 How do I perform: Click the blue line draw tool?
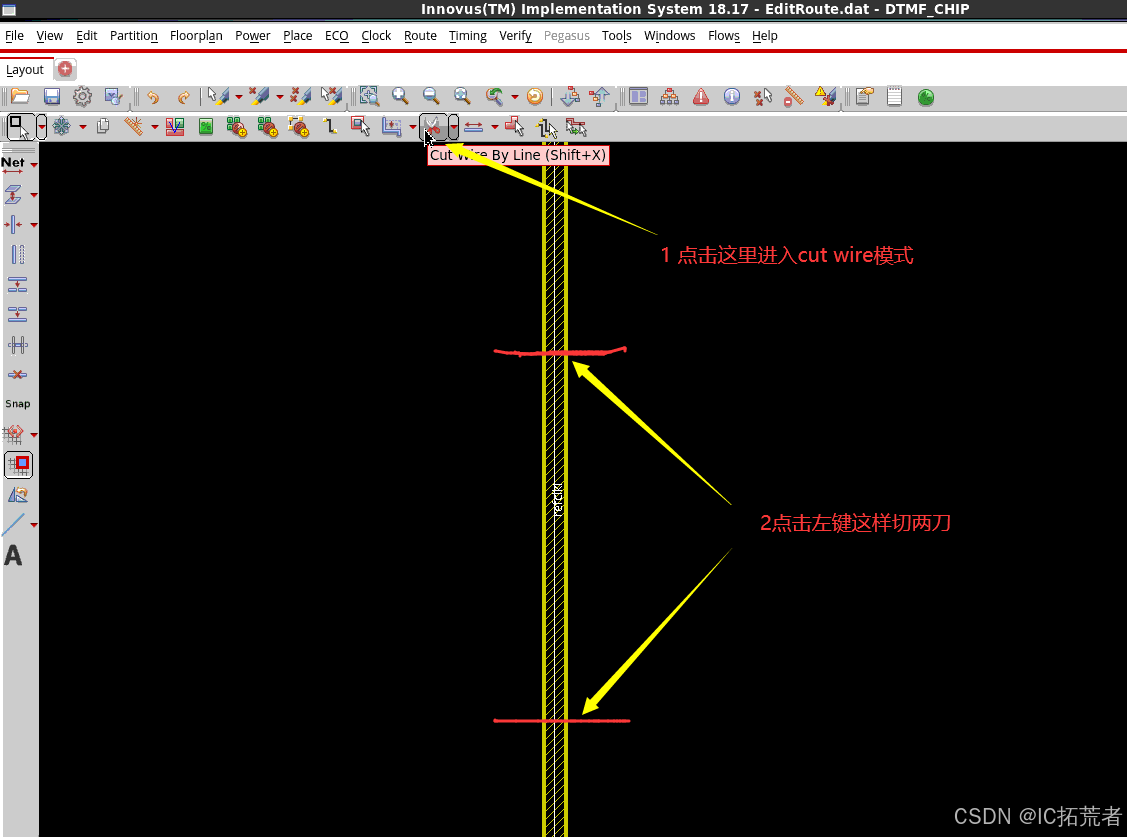point(14,524)
